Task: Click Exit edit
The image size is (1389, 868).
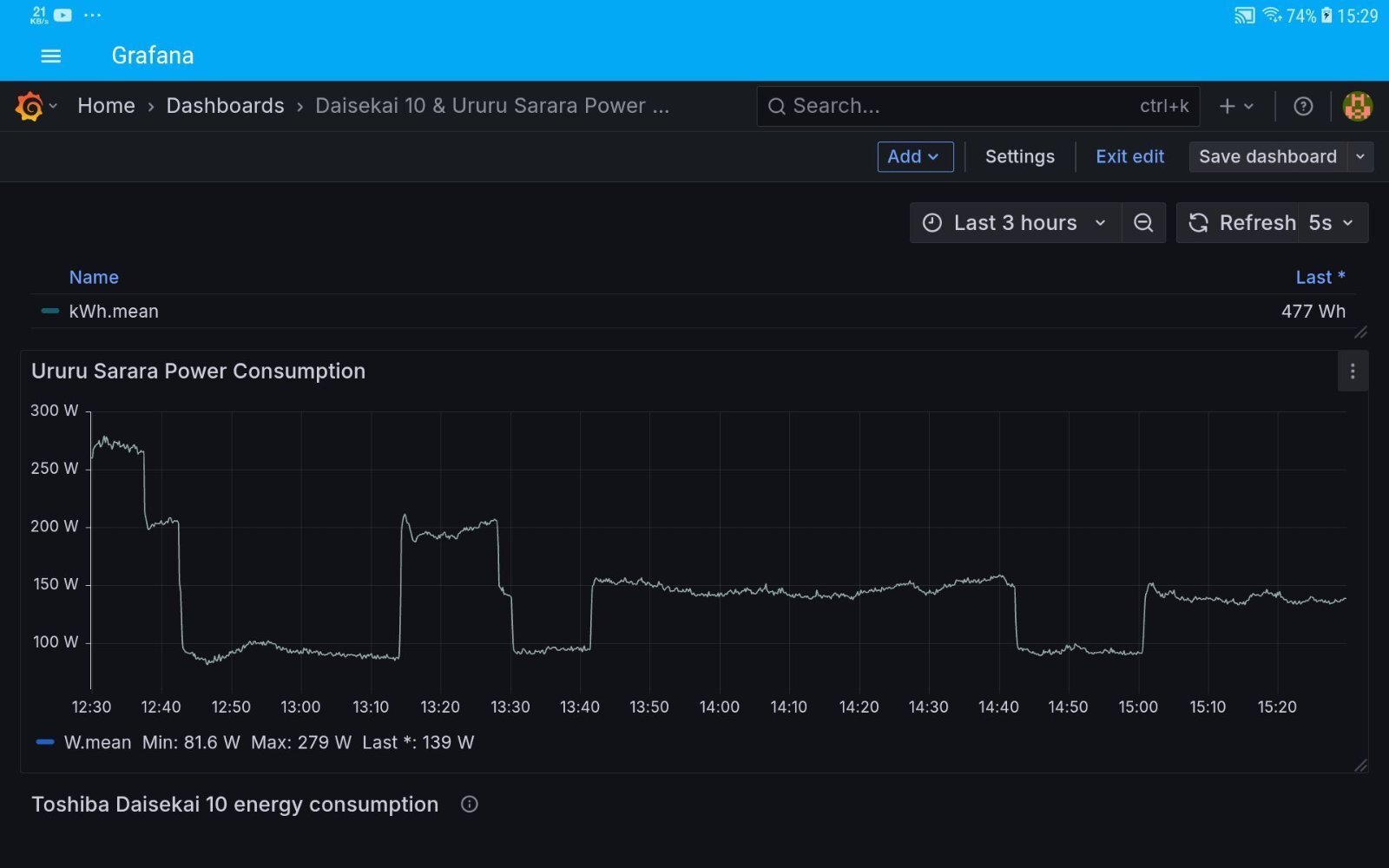Action: tap(1129, 156)
